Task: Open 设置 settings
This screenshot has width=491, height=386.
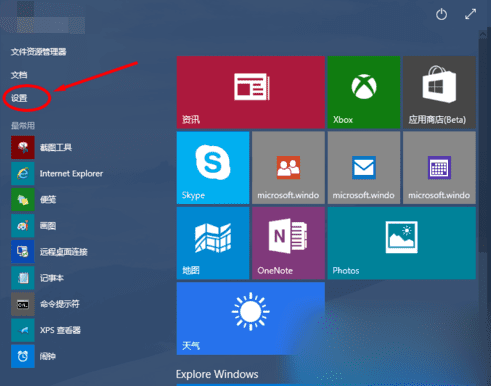Action: click(x=19, y=98)
